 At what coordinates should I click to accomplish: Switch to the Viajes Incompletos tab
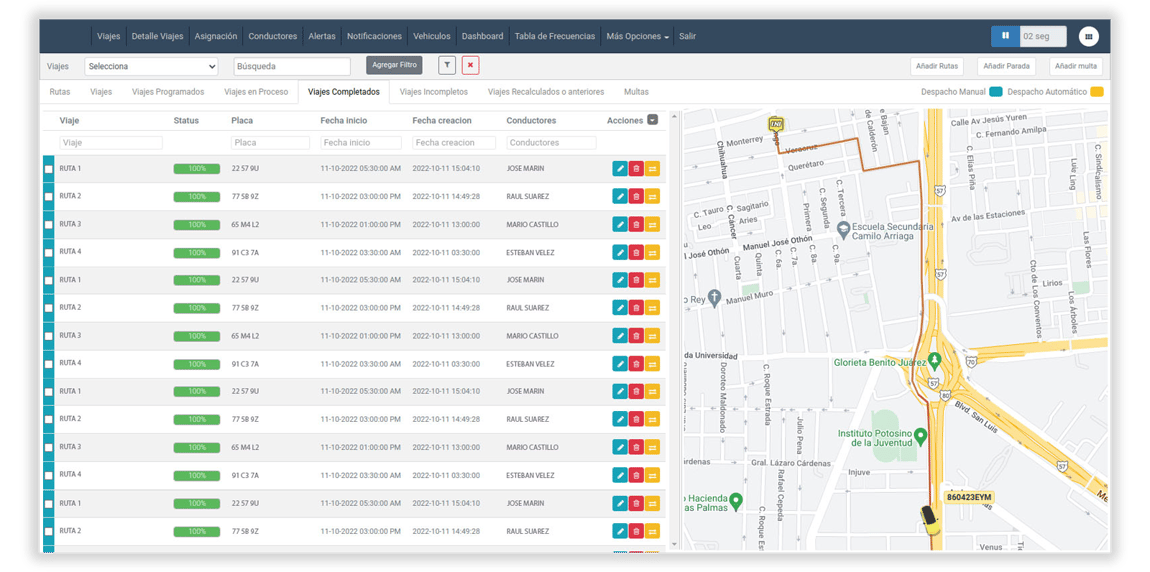coord(433,92)
